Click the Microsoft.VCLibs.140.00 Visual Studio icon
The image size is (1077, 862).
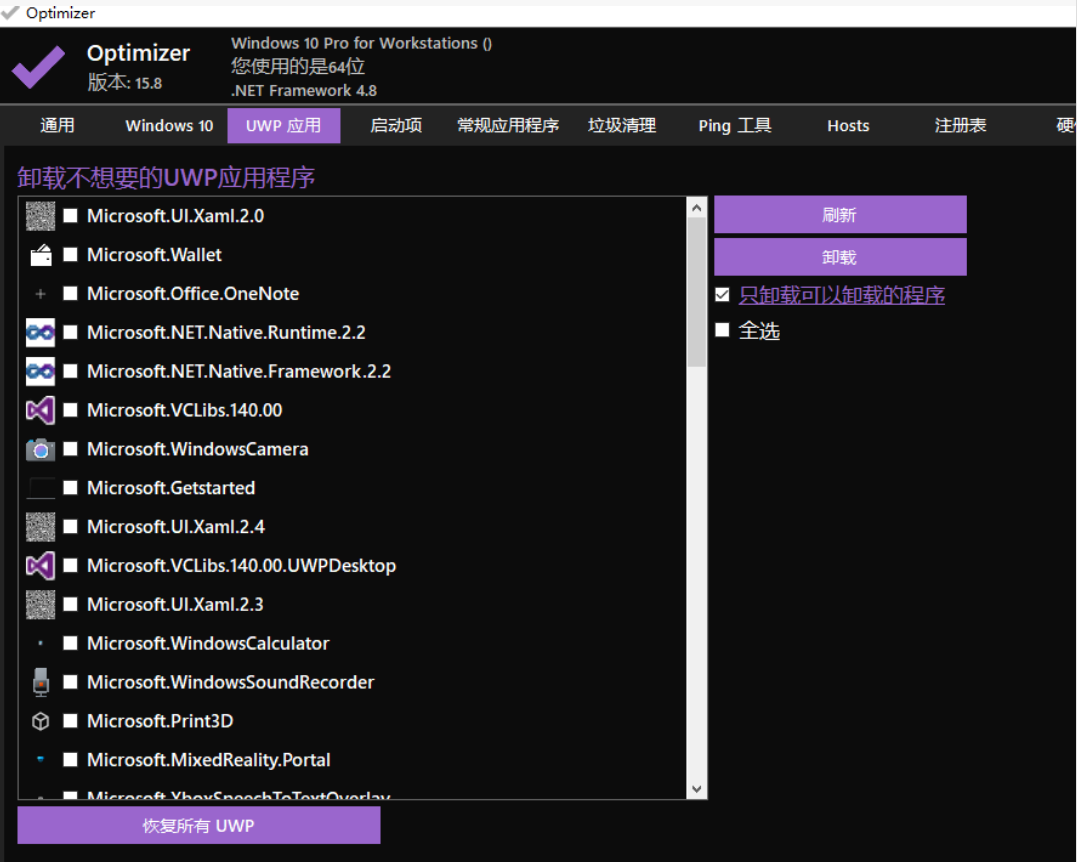click(41, 410)
